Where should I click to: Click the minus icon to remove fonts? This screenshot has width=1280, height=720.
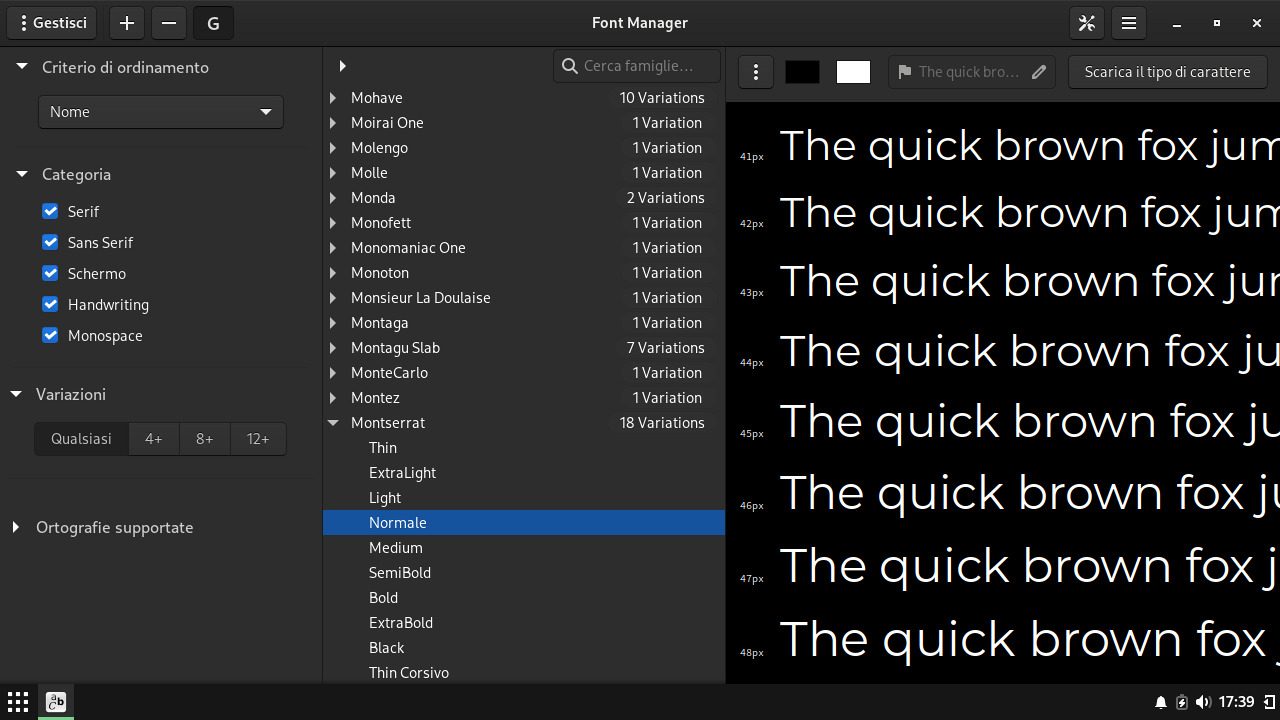169,23
